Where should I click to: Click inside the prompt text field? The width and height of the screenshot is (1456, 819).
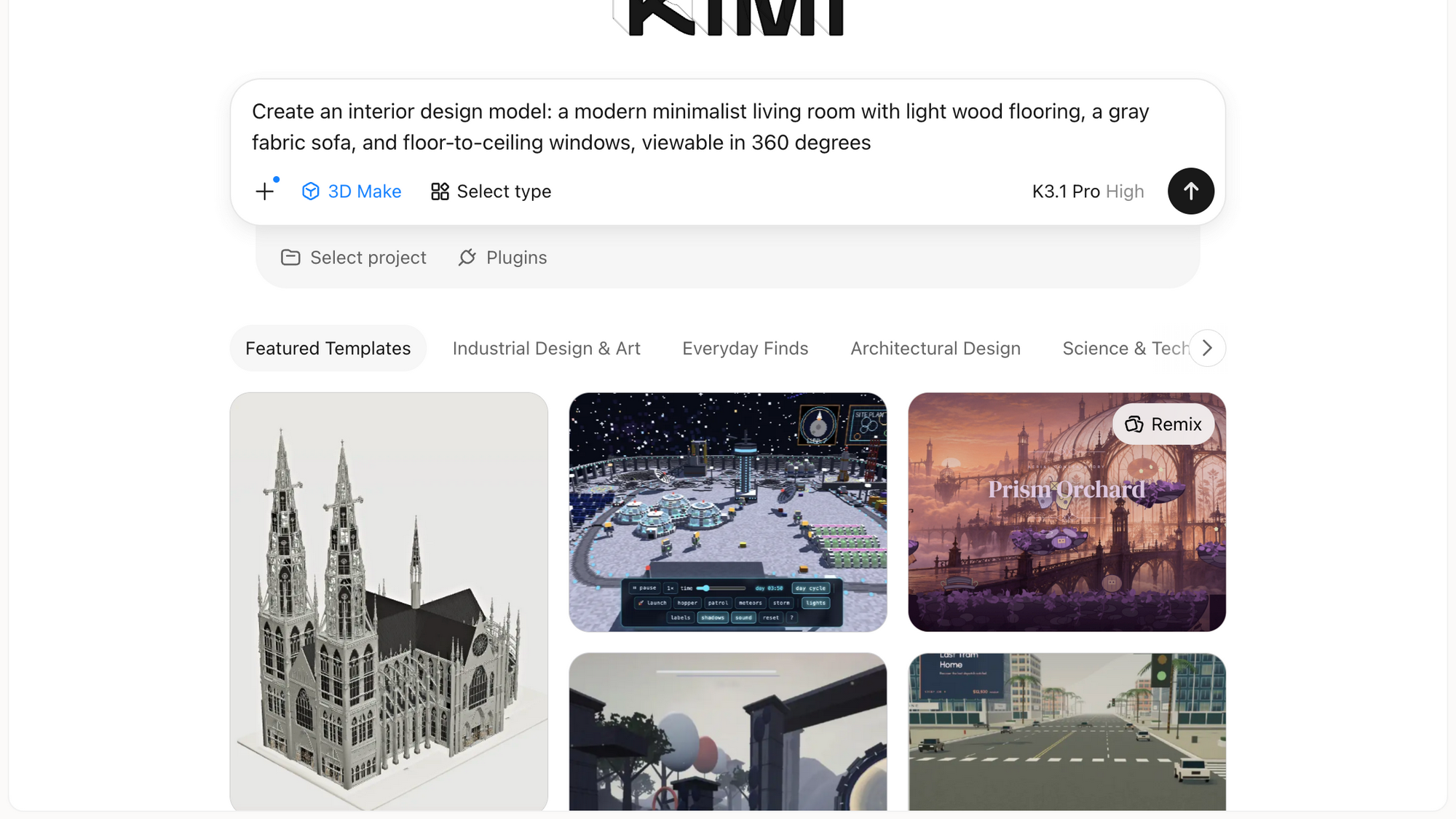[728, 127]
